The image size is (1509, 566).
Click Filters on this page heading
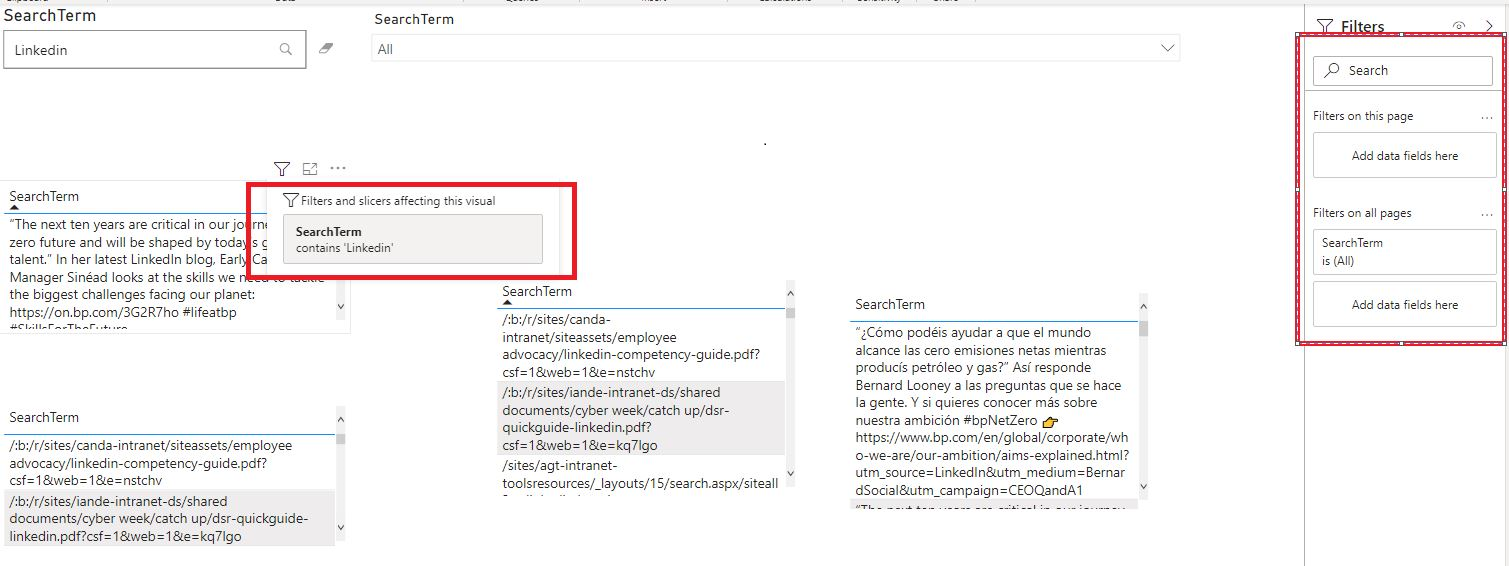pos(1363,116)
